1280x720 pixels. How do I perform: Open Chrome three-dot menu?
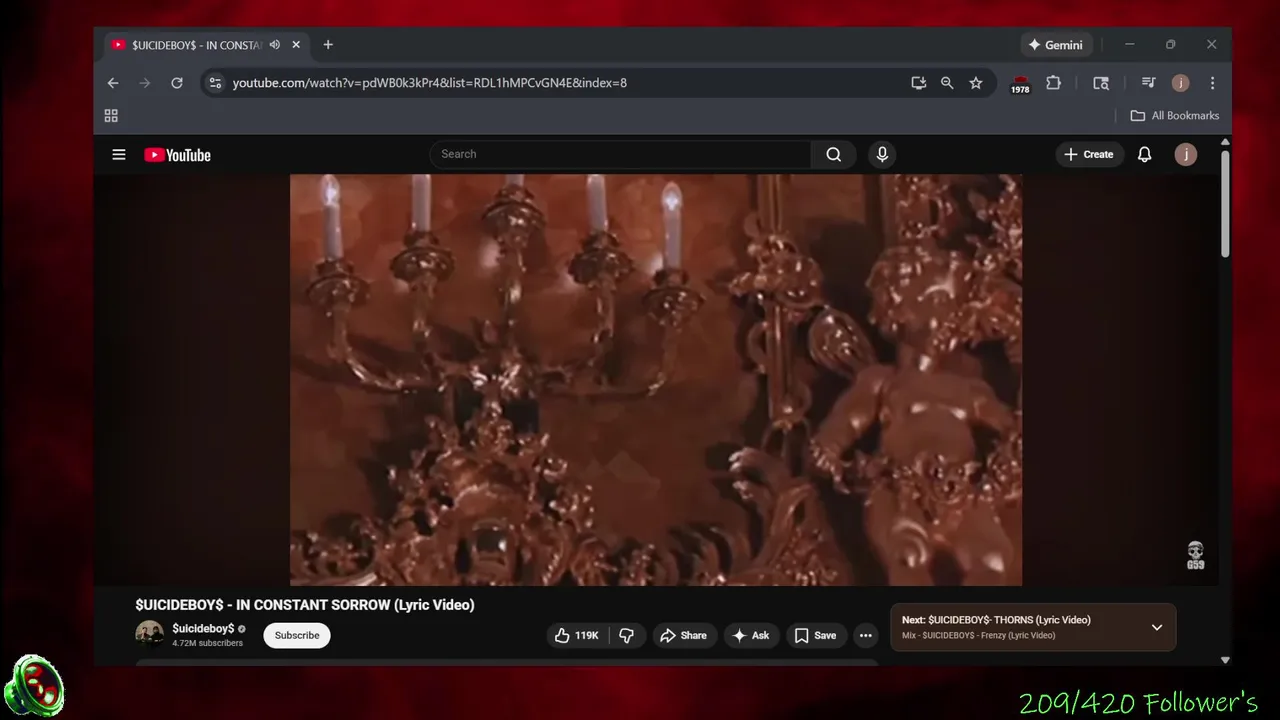1212,83
